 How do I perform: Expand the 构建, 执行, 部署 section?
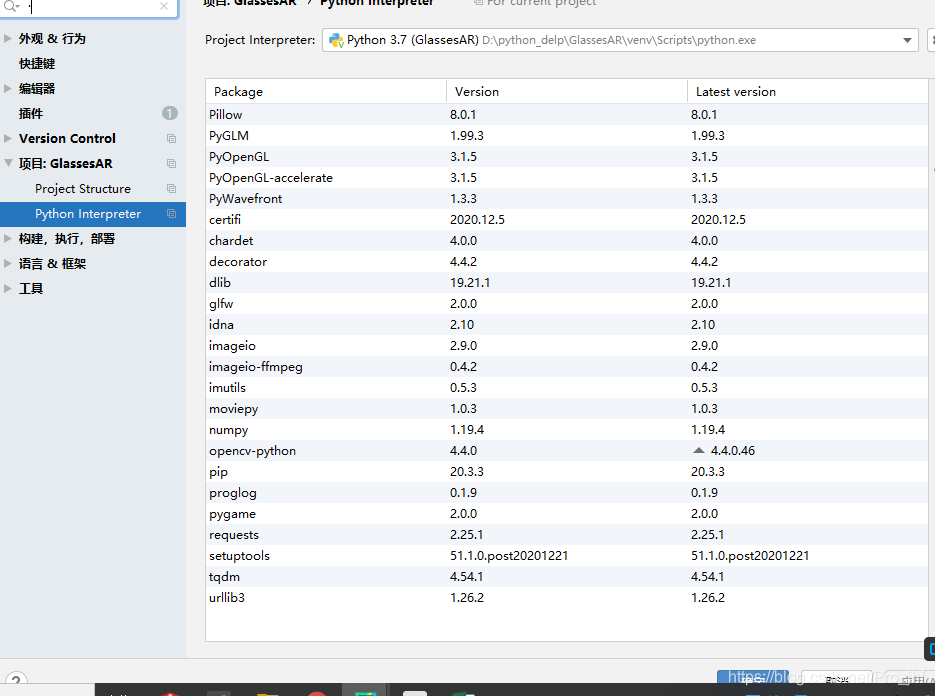pyautogui.click(x=8, y=239)
